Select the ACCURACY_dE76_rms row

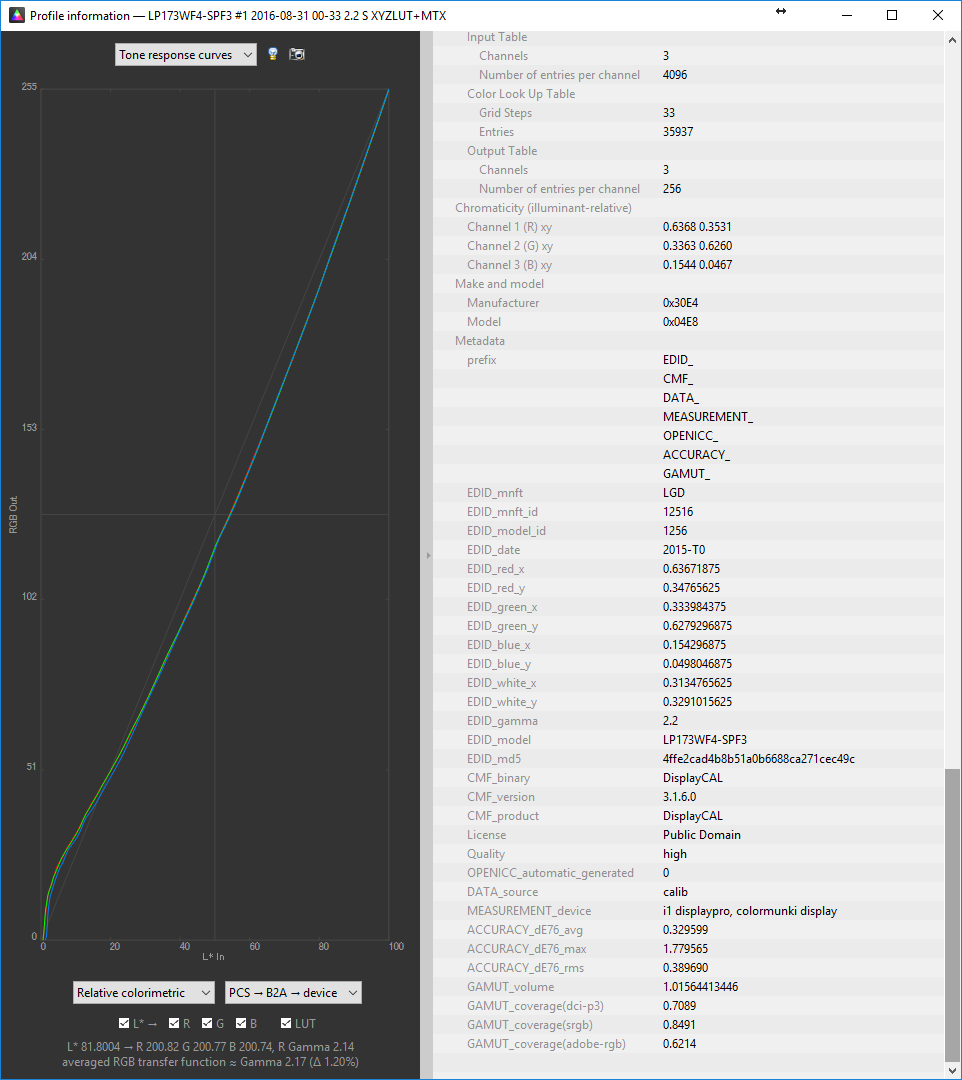coord(689,968)
